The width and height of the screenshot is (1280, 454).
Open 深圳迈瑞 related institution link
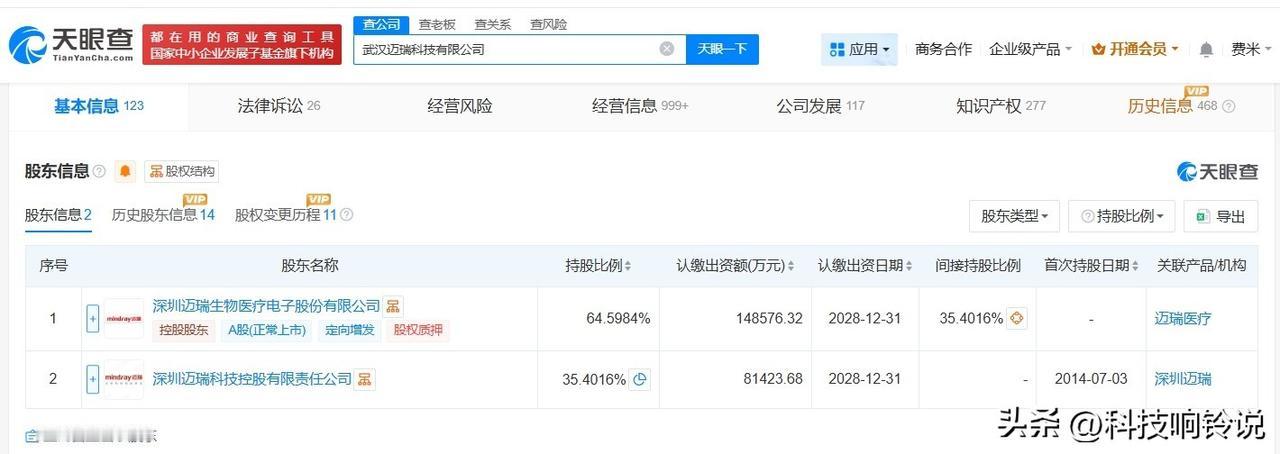pos(1183,379)
